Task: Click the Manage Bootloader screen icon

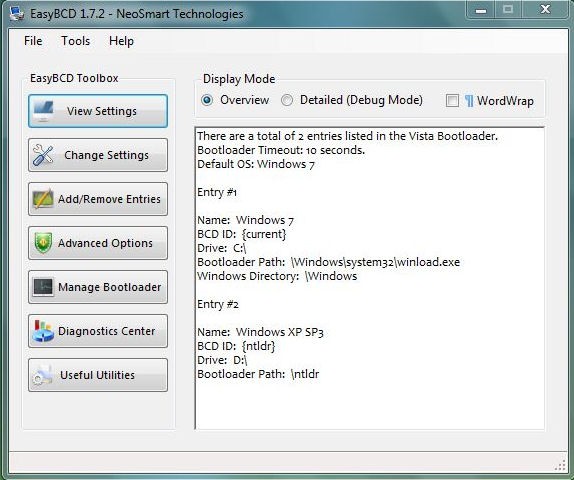Action: point(43,287)
